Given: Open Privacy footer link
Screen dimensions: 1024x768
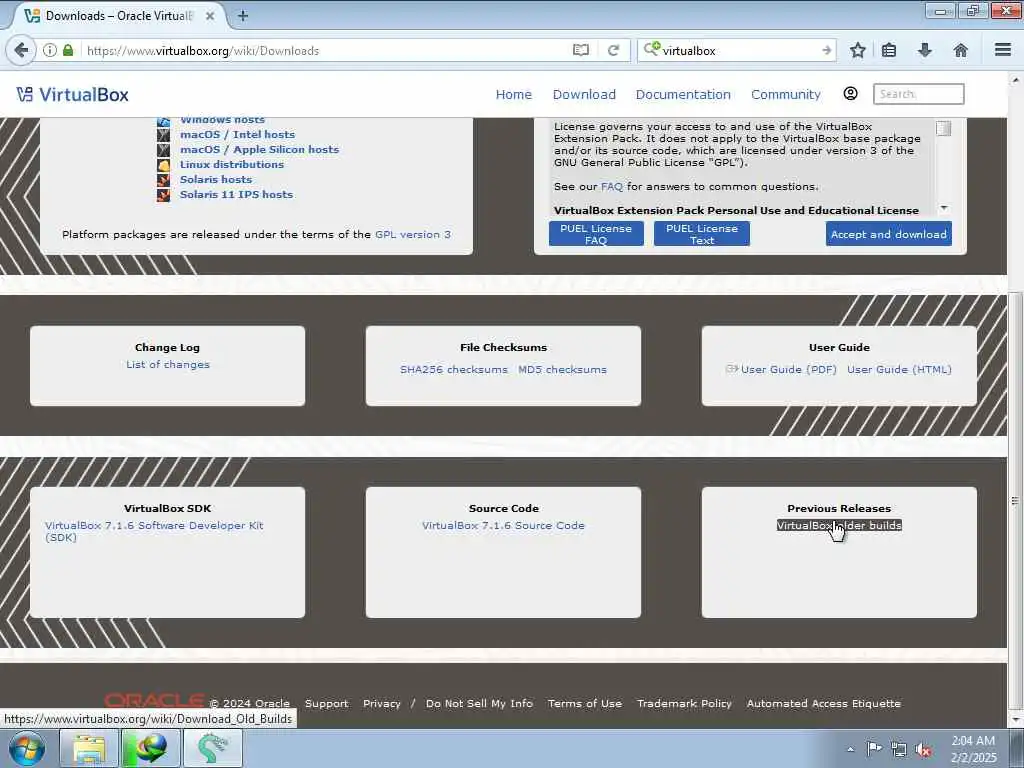Looking at the screenshot, I should pos(382,703).
